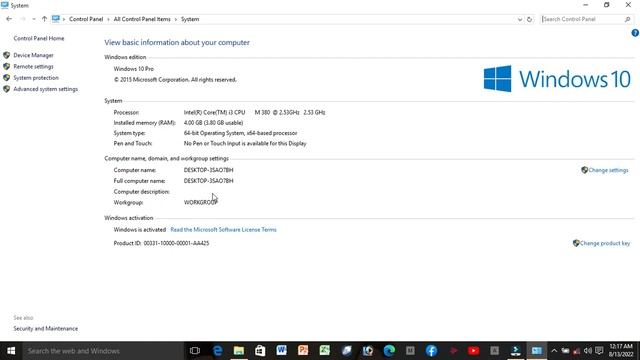
Task: Open Security and Maintenance link
Action: [x=45, y=329]
